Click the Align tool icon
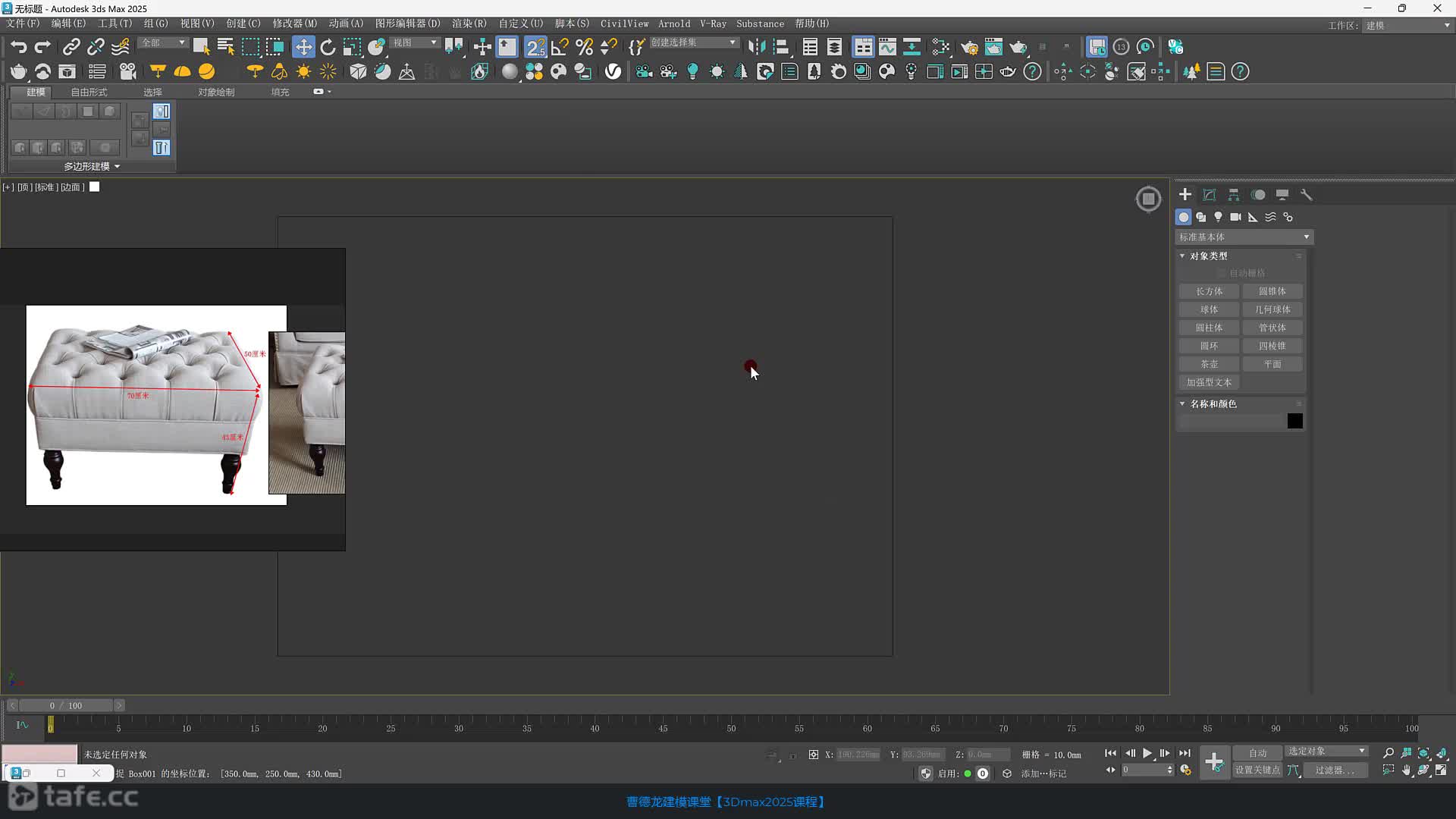Screen dimensions: 1456x819 coord(781,47)
